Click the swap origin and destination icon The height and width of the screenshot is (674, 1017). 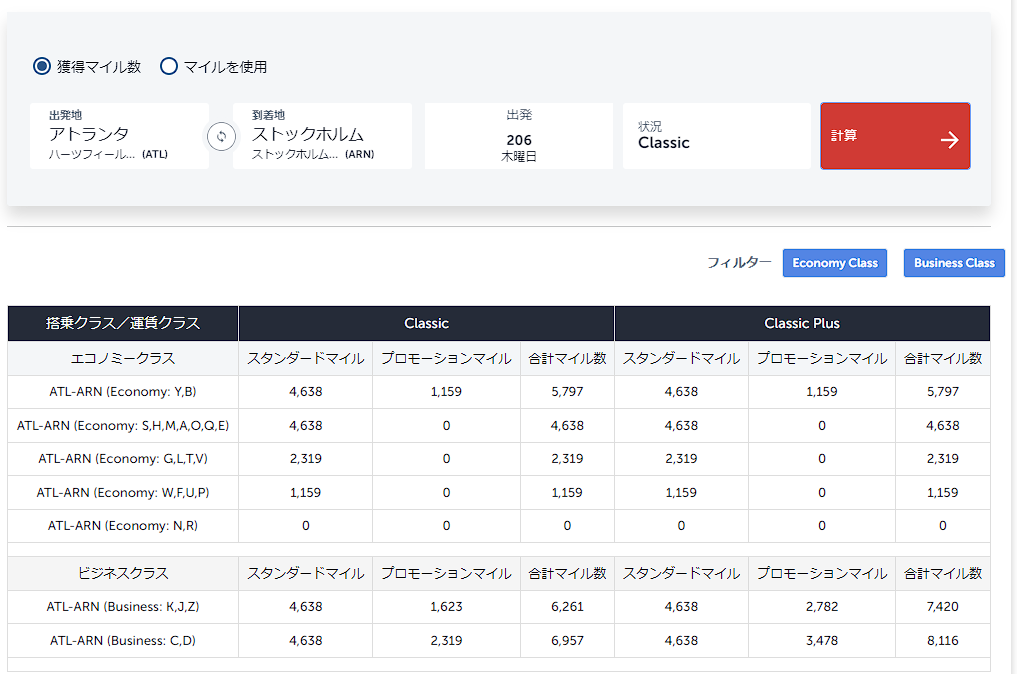(x=221, y=136)
